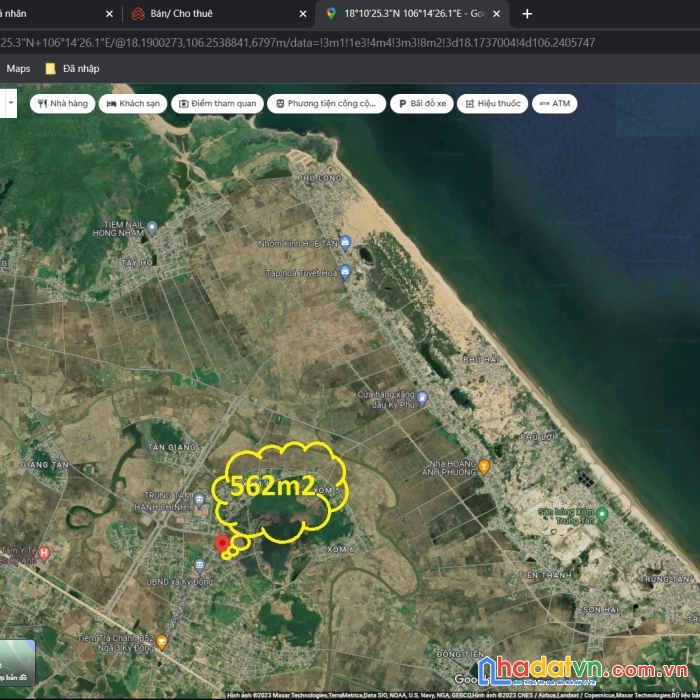Select the Tạp hoá Tuyết Hoa shop marker

coord(345,271)
